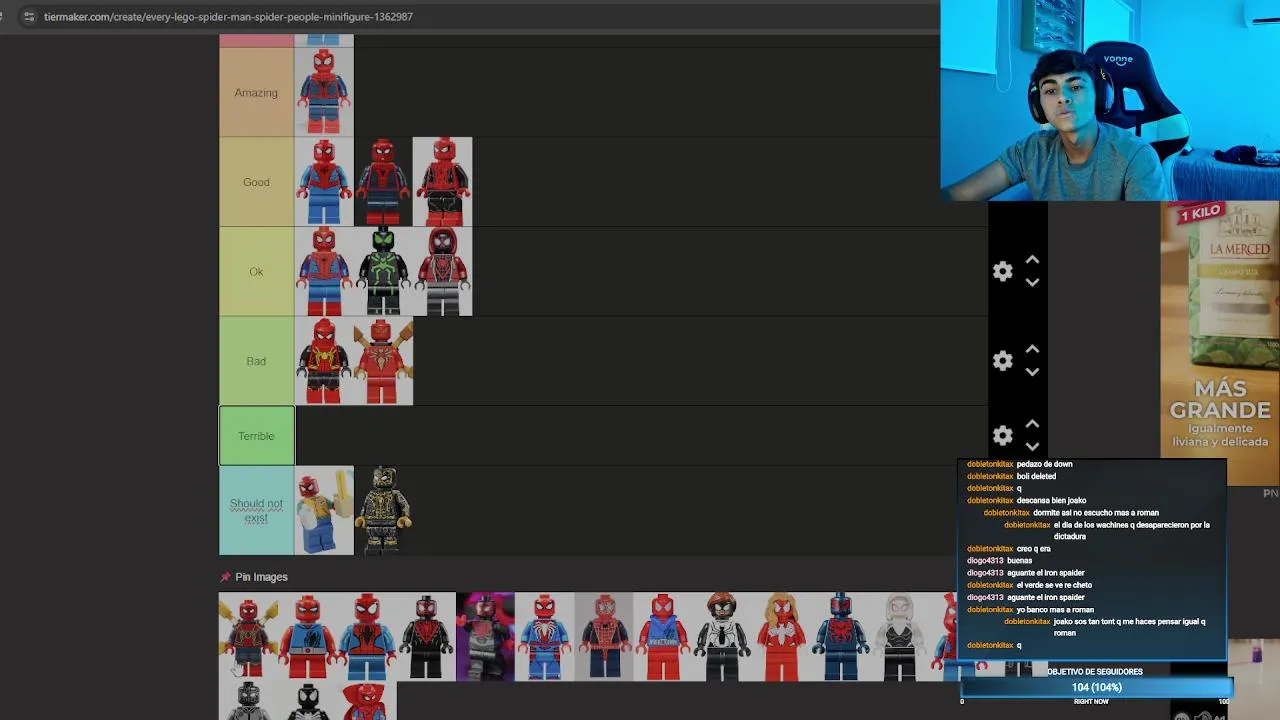Select the dark blue Spider-Man 2099 figure
The image size is (1280, 720).
839,637
